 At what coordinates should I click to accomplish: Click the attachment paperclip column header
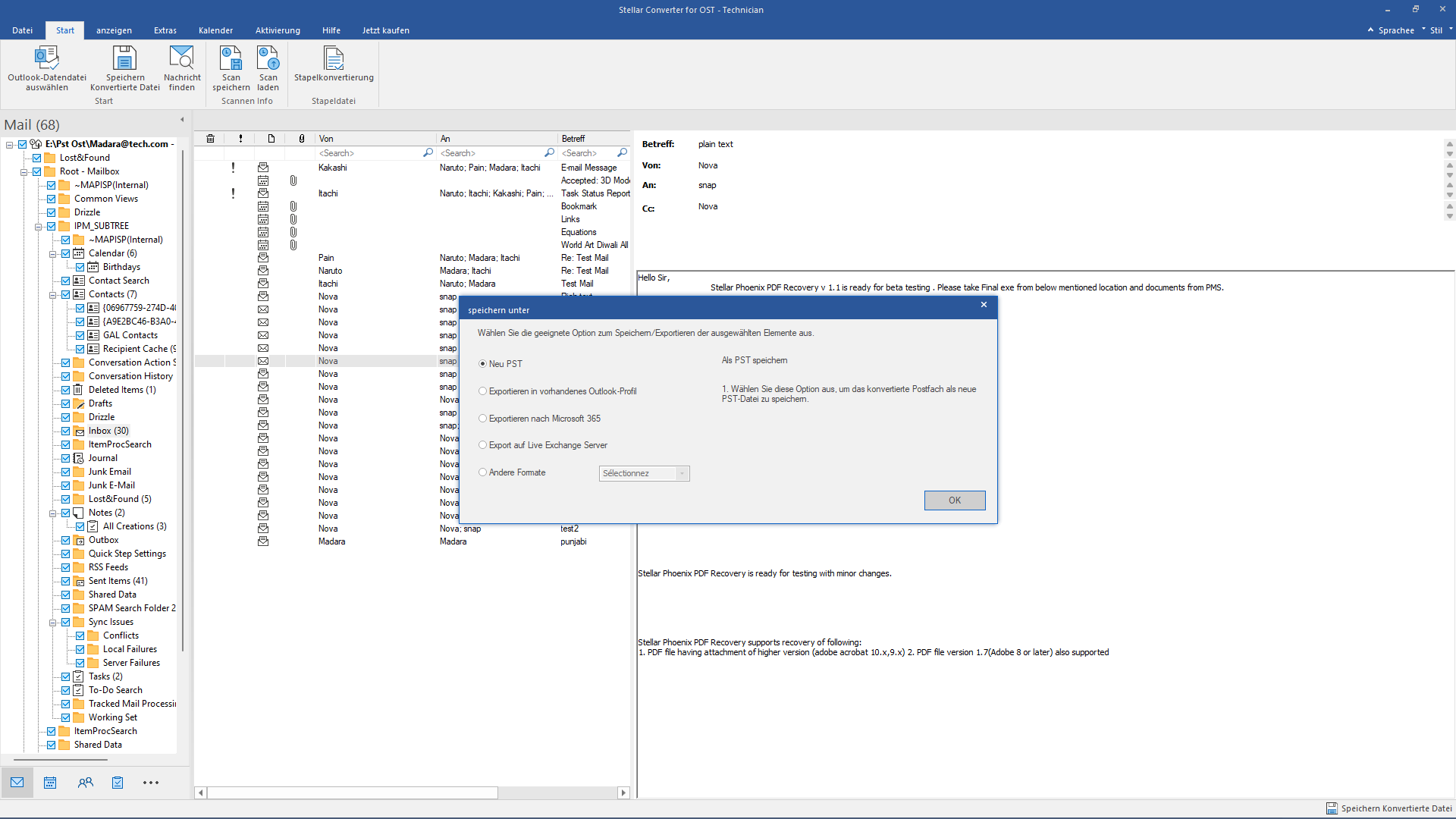(301, 139)
